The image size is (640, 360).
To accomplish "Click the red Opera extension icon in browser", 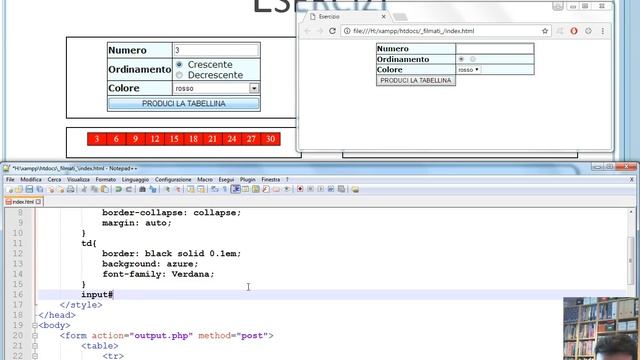I will click(574, 31).
